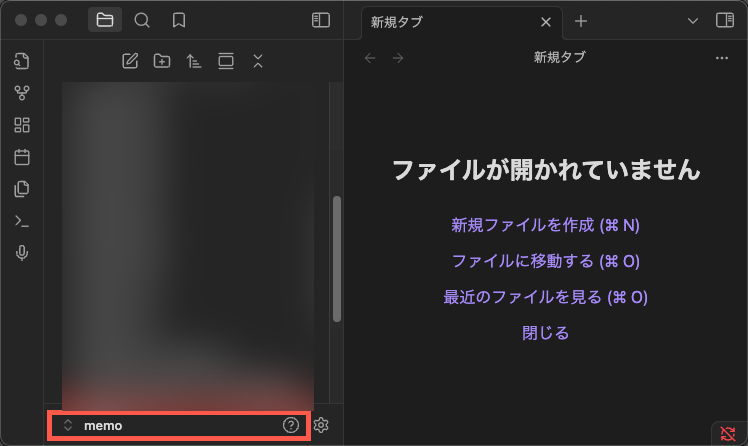Open the memo vault switcher

pyautogui.click(x=93, y=425)
